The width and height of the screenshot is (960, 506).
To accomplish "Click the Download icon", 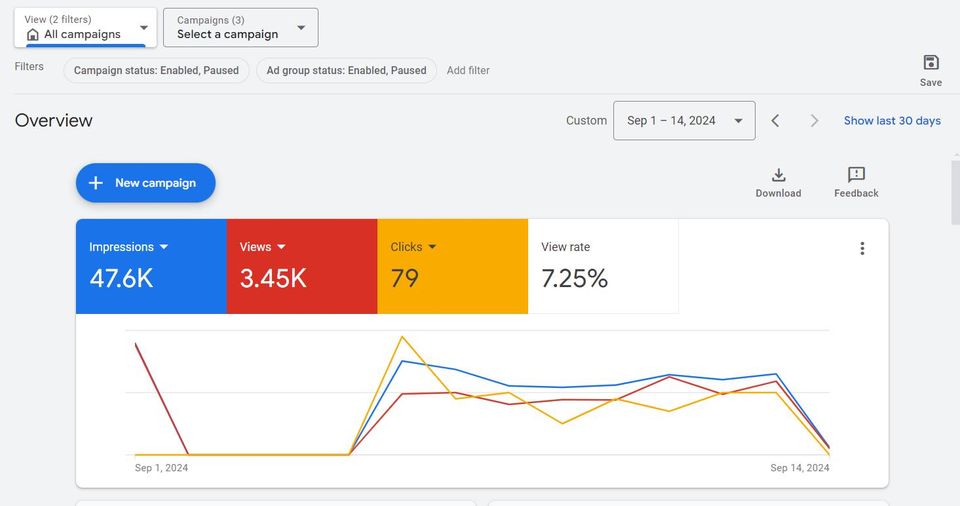I will [778, 175].
